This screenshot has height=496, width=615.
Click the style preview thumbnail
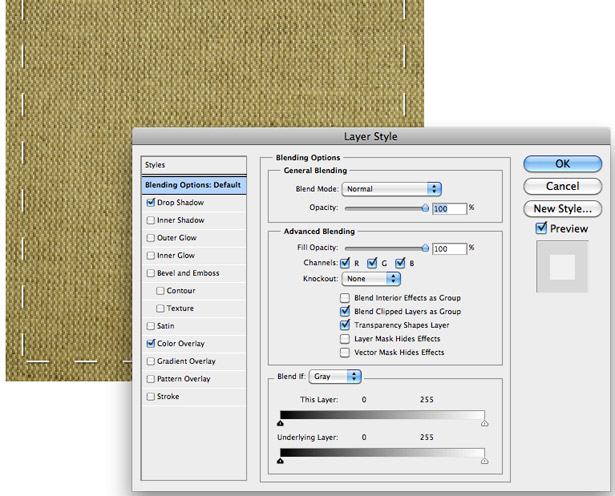pos(562,267)
